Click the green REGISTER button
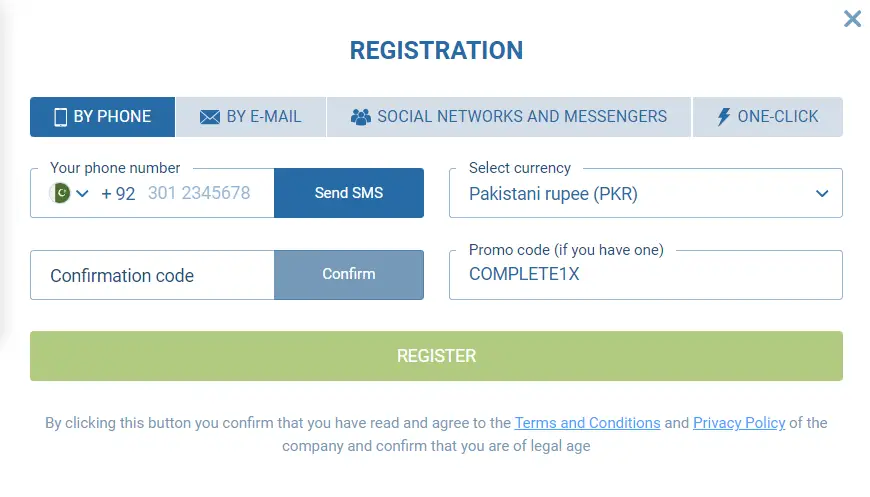The width and height of the screenshot is (870, 497). (436, 356)
